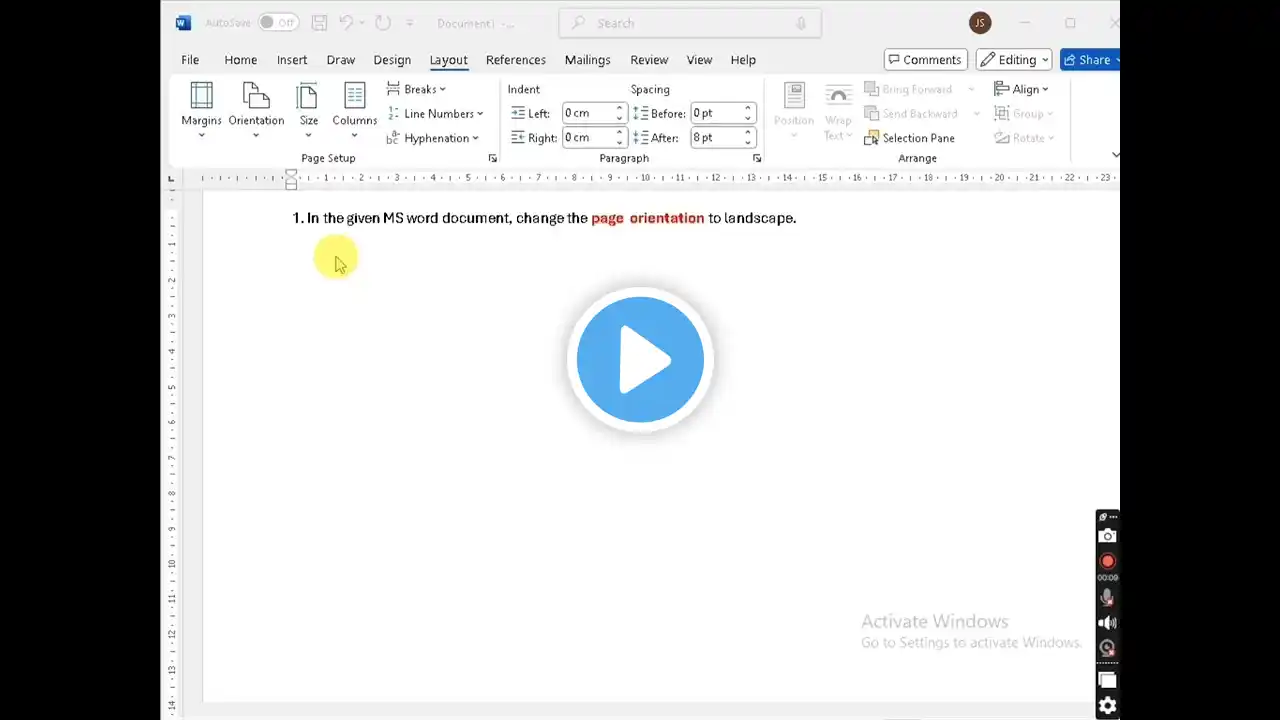The width and height of the screenshot is (1280, 720).
Task: Click the Share button
Action: click(x=1089, y=59)
